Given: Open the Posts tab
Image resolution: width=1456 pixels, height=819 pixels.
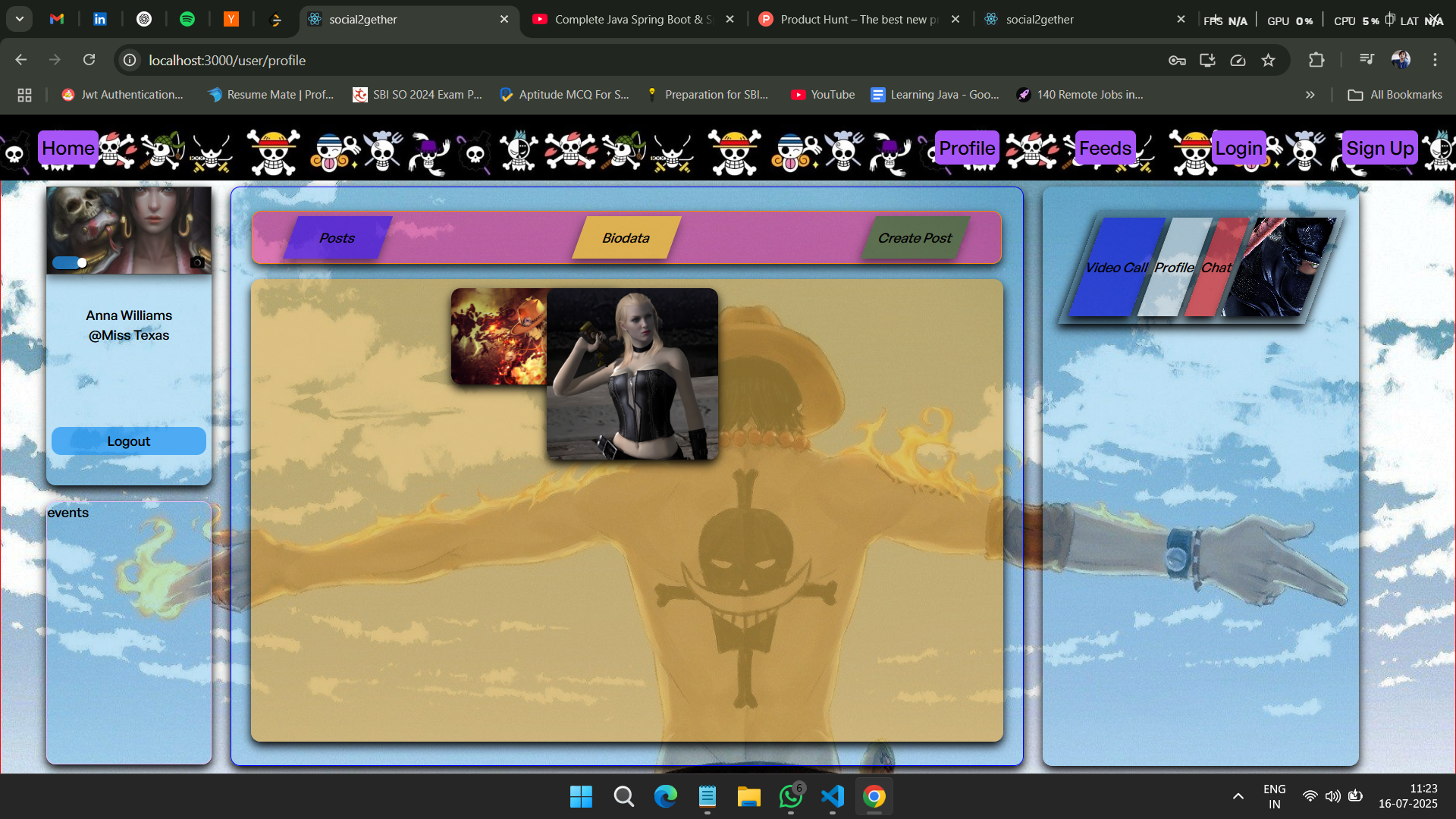Looking at the screenshot, I should point(337,238).
